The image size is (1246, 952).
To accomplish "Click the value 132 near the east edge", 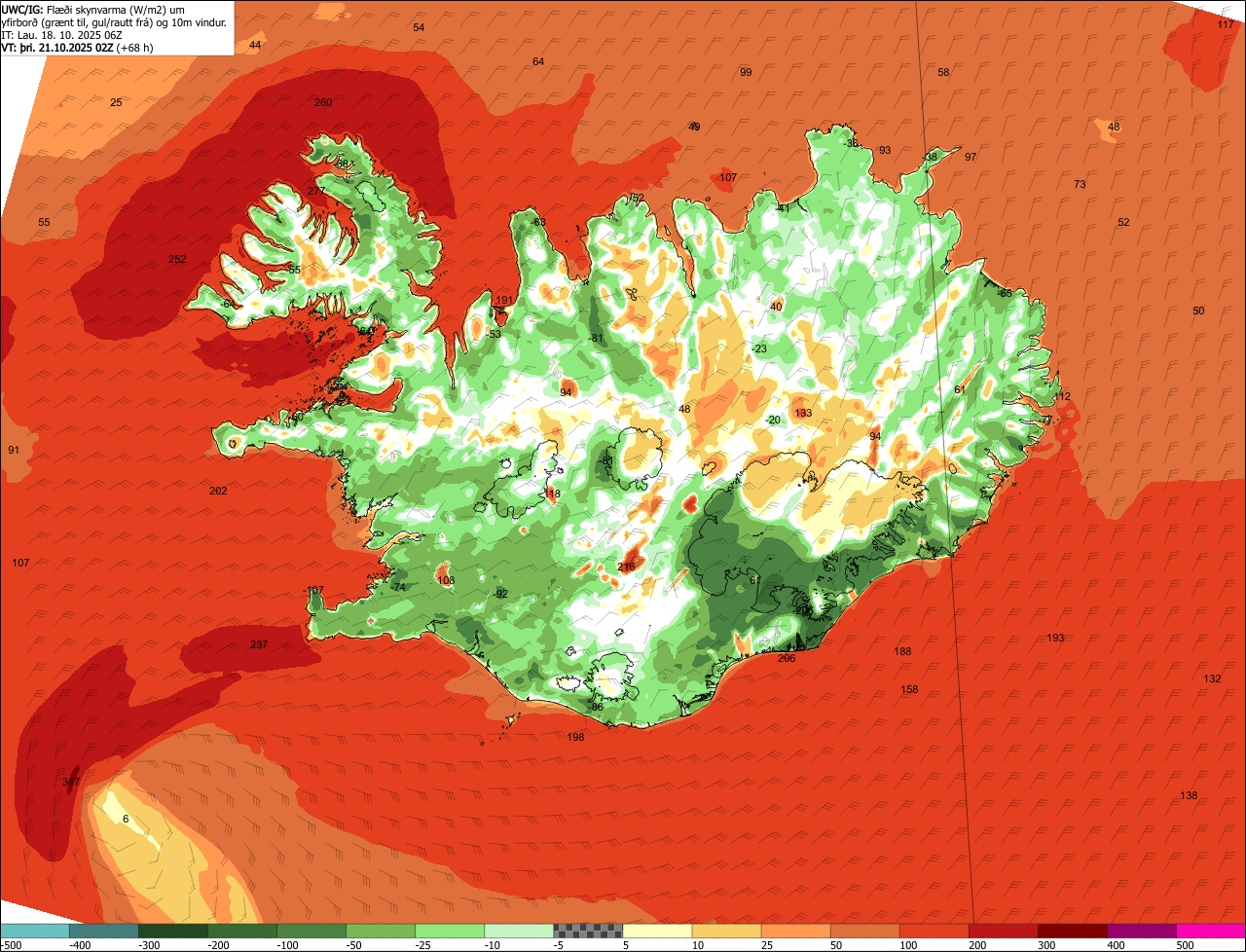I will [x=1212, y=678].
